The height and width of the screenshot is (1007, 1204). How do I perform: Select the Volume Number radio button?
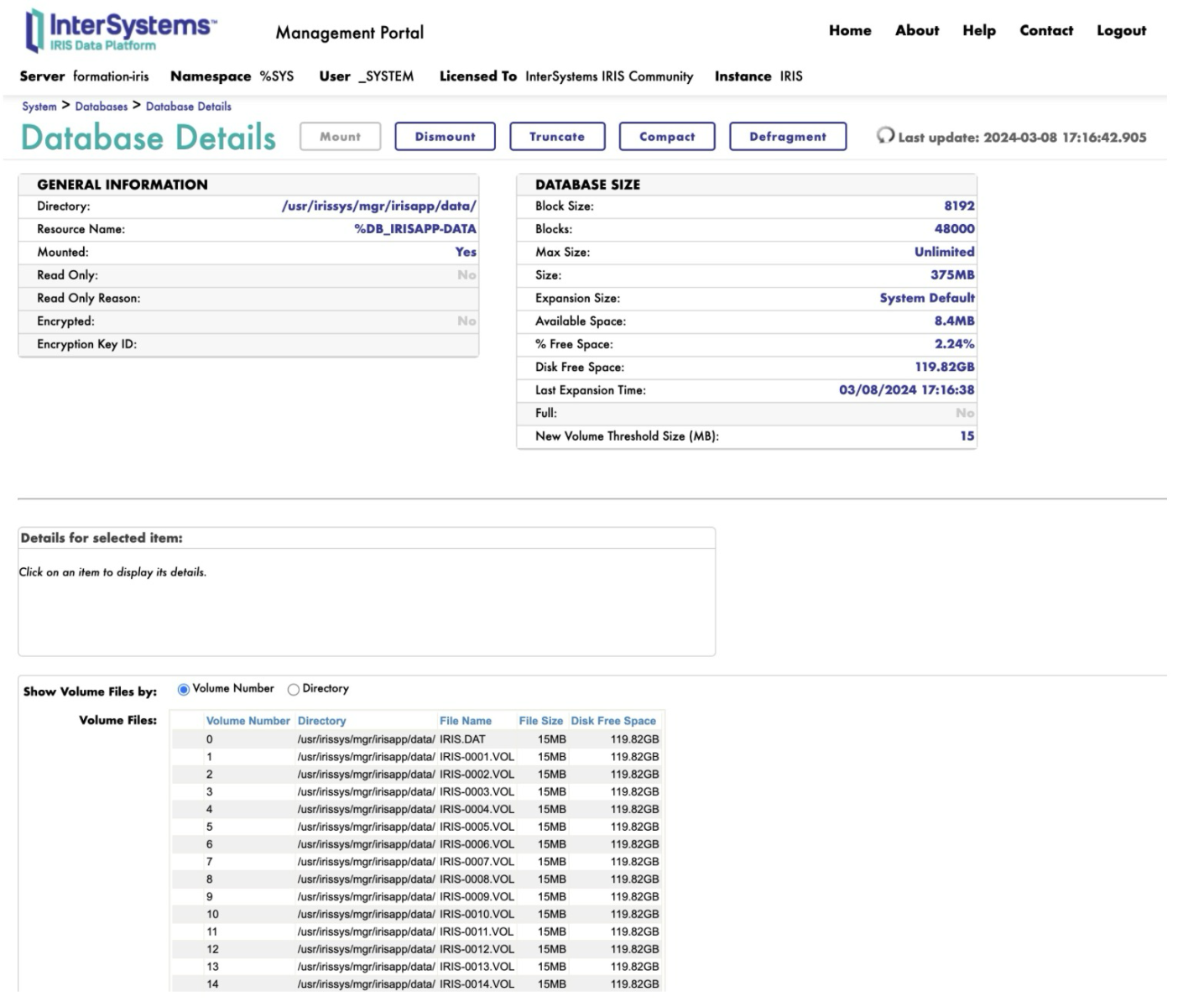(184, 690)
